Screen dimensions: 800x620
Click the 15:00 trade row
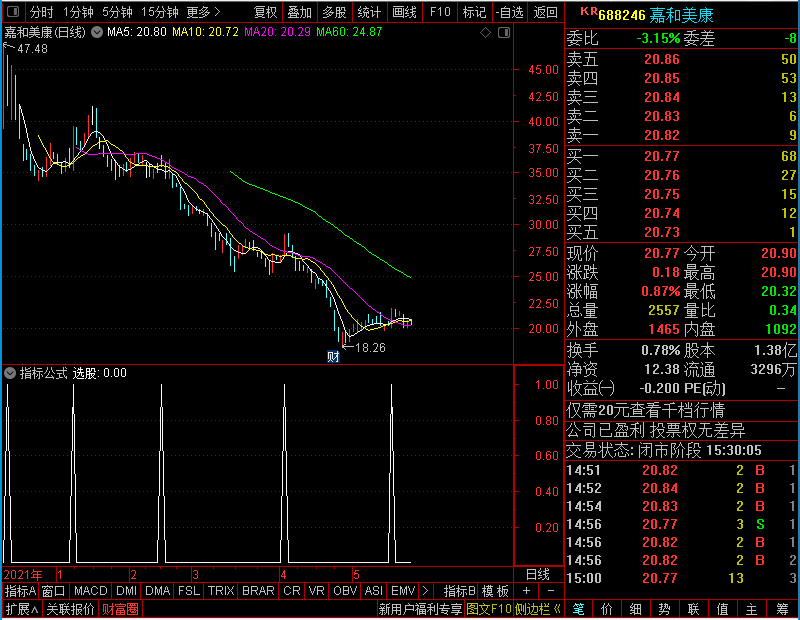pos(682,579)
